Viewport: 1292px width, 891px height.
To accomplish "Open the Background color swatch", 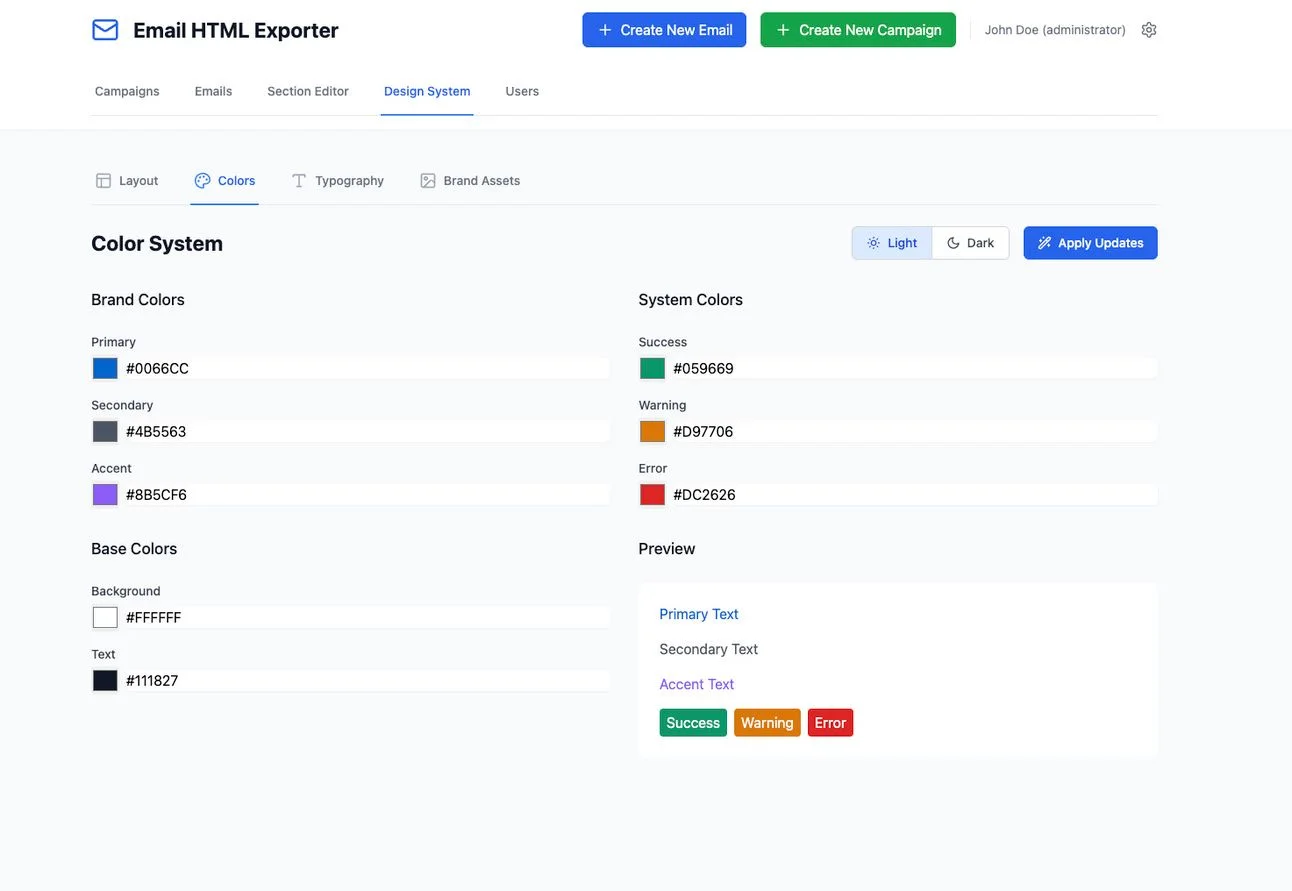I will [x=105, y=618].
